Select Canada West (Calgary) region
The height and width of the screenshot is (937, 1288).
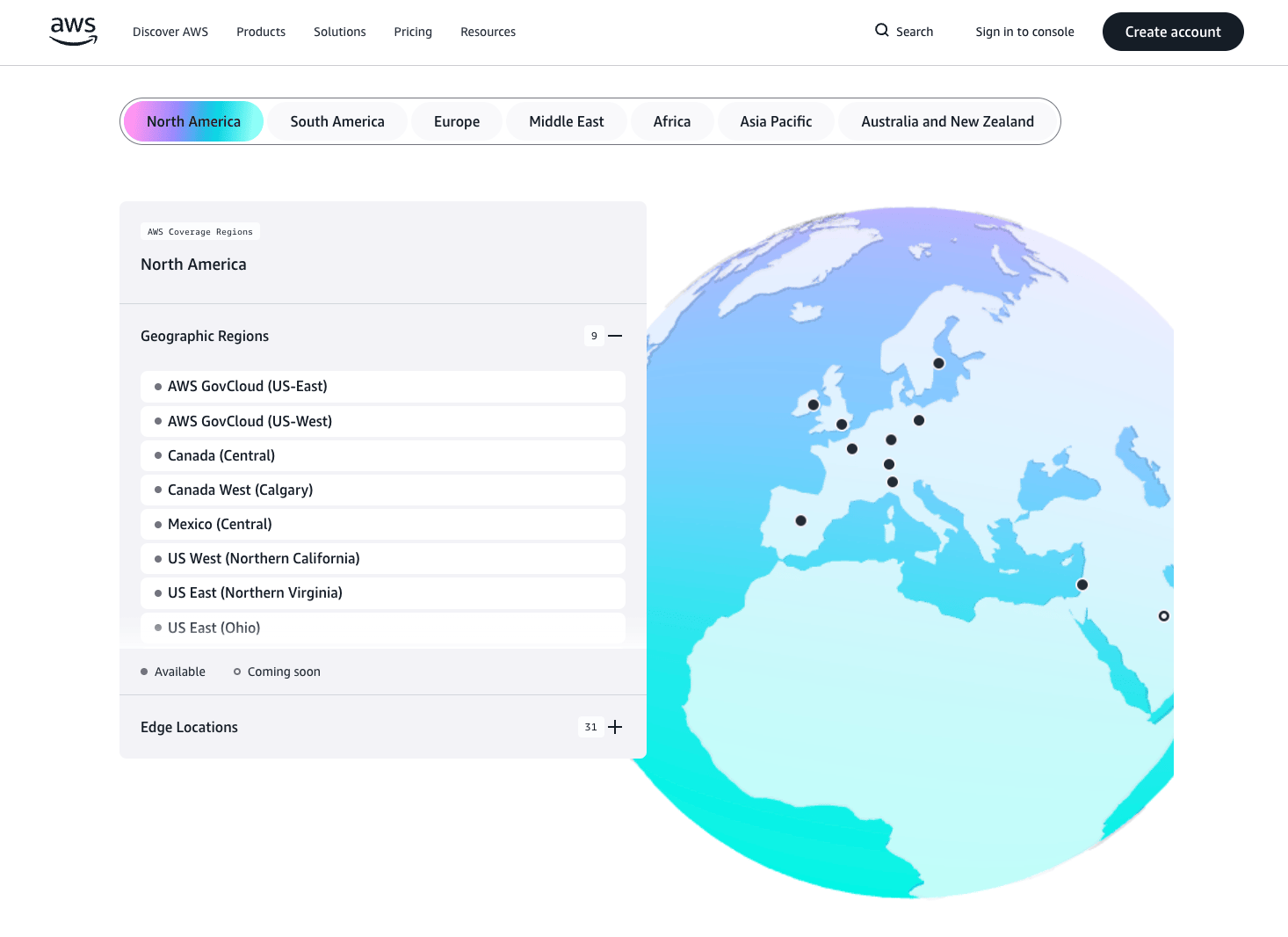point(383,490)
